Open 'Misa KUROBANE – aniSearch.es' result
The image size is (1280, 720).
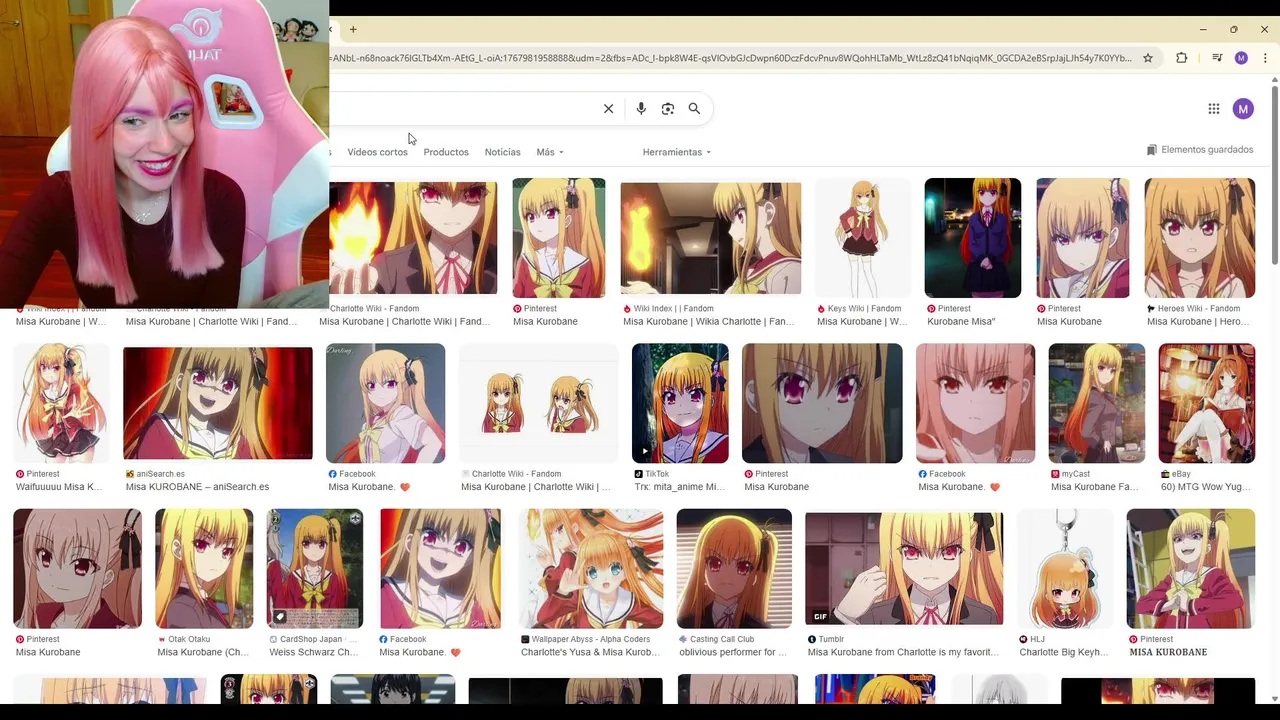197,487
